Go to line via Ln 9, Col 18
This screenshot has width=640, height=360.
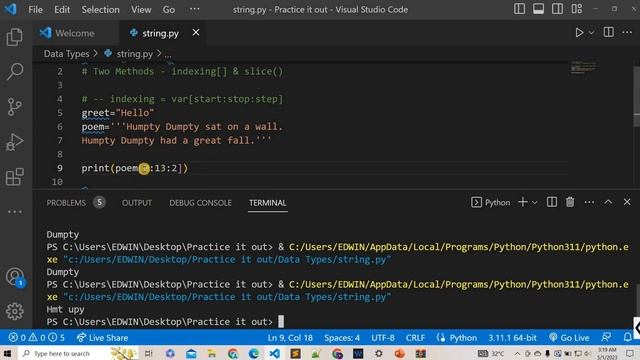point(290,338)
